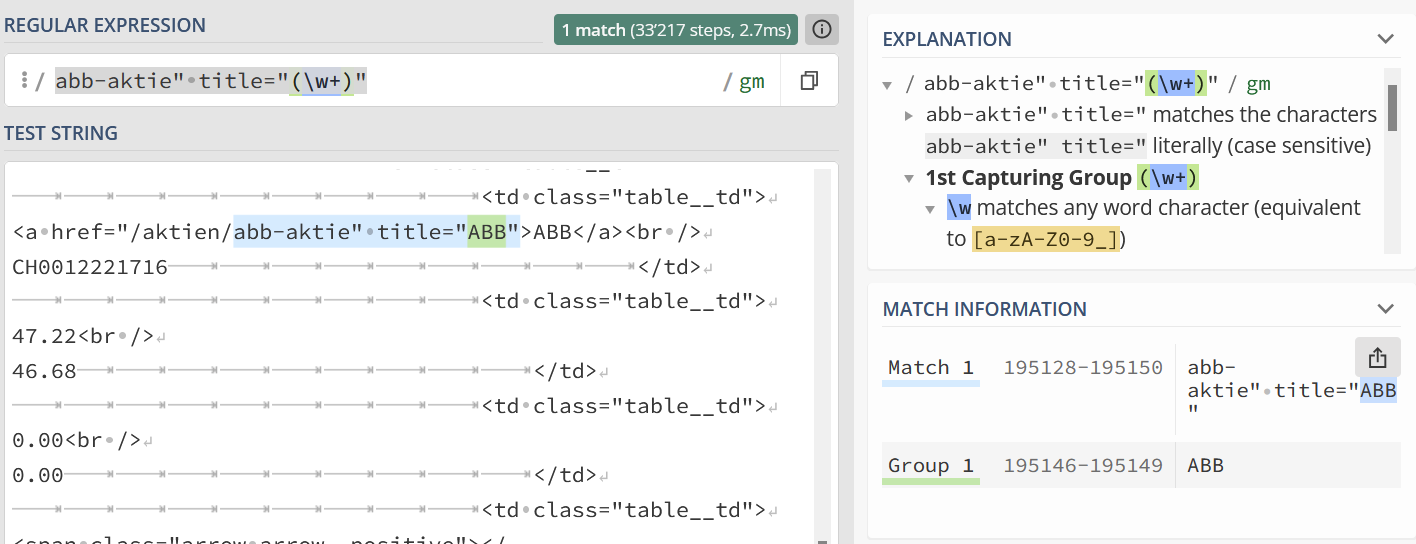This screenshot has width=1416, height=544.
Task: Click the test string vertical scrollbar
Action: click(823, 350)
